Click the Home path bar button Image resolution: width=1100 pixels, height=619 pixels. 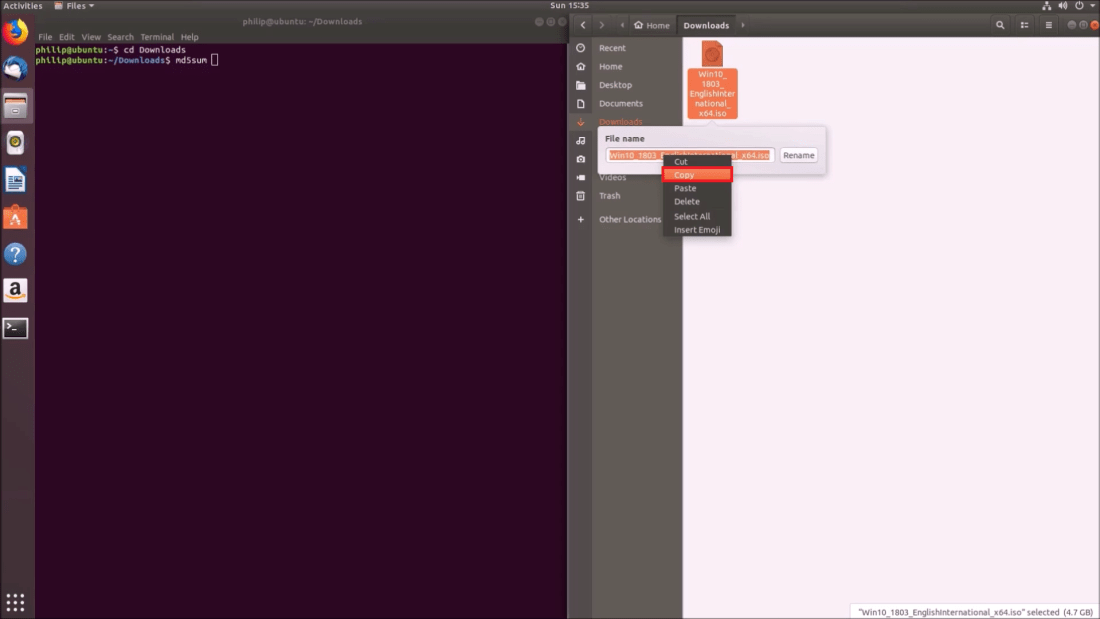(652, 25)
